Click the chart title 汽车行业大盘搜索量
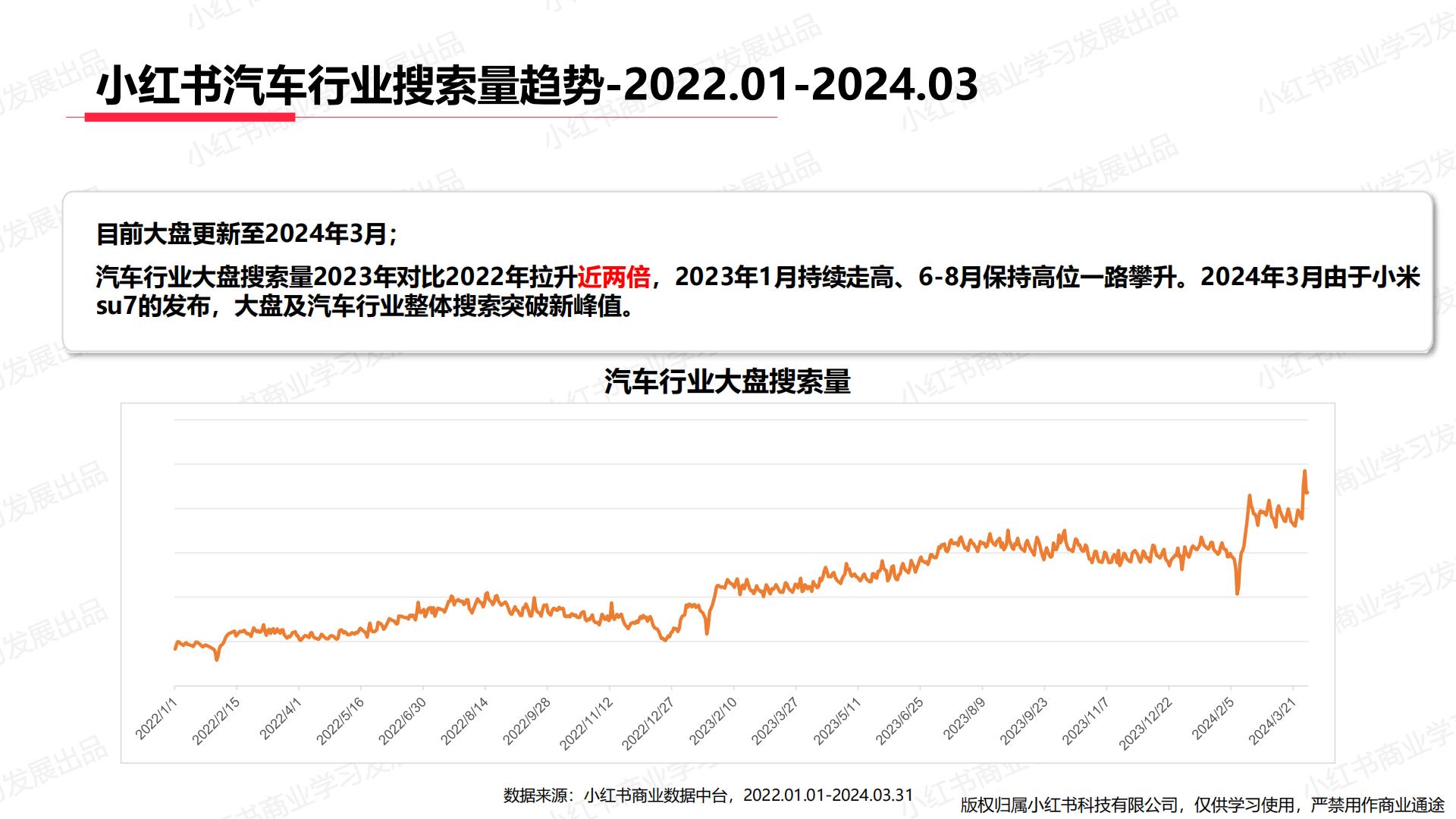 click(727, 381)
